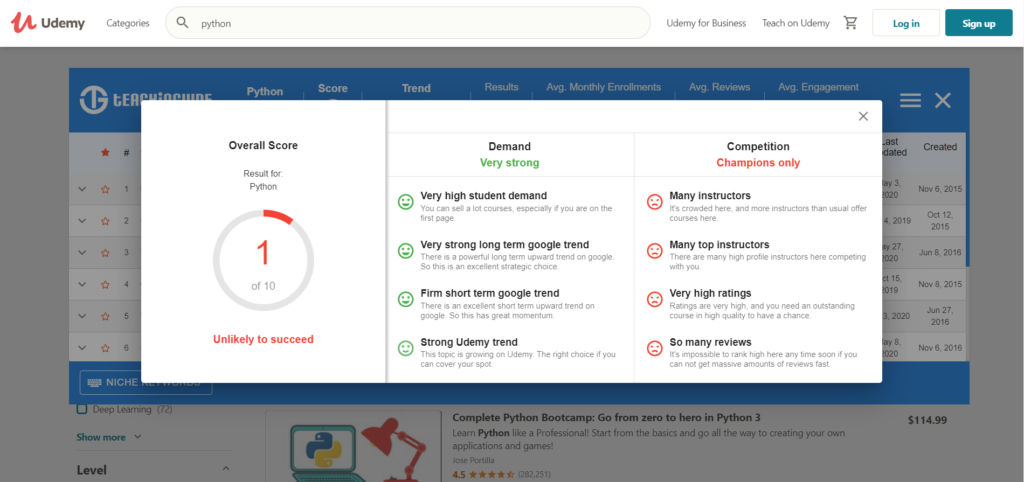This screenshot has height=482, width=1024.
Task: Star the row 2 course
Action: click(105, 221)
